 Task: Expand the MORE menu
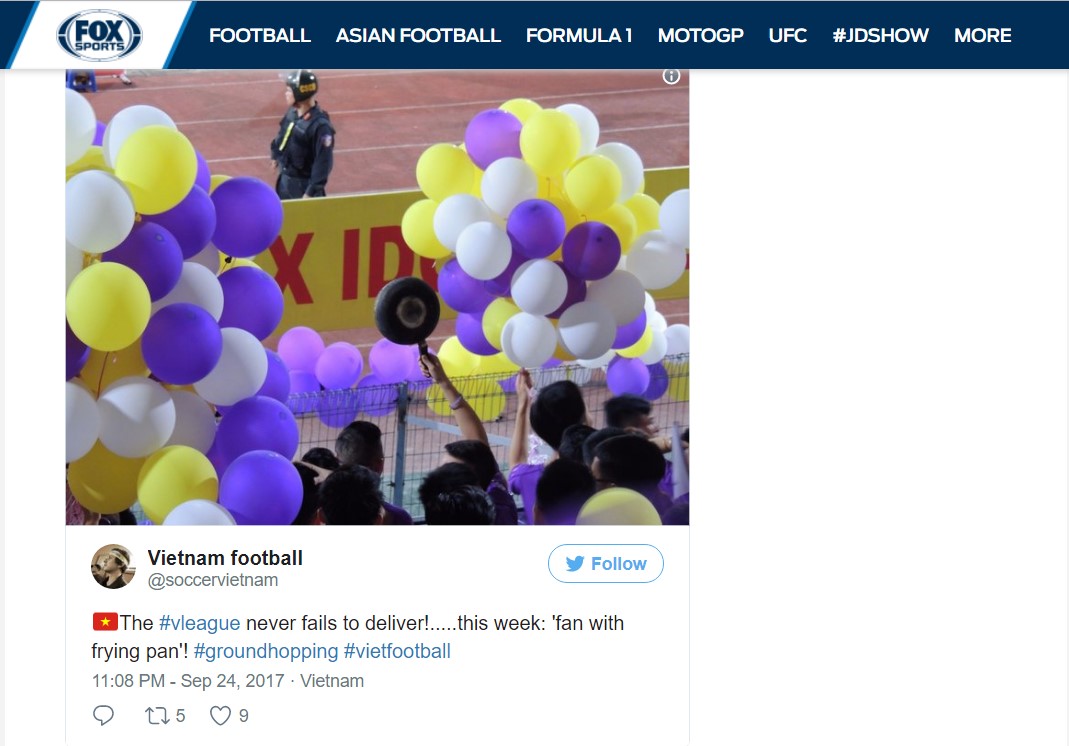click(982, 35)
